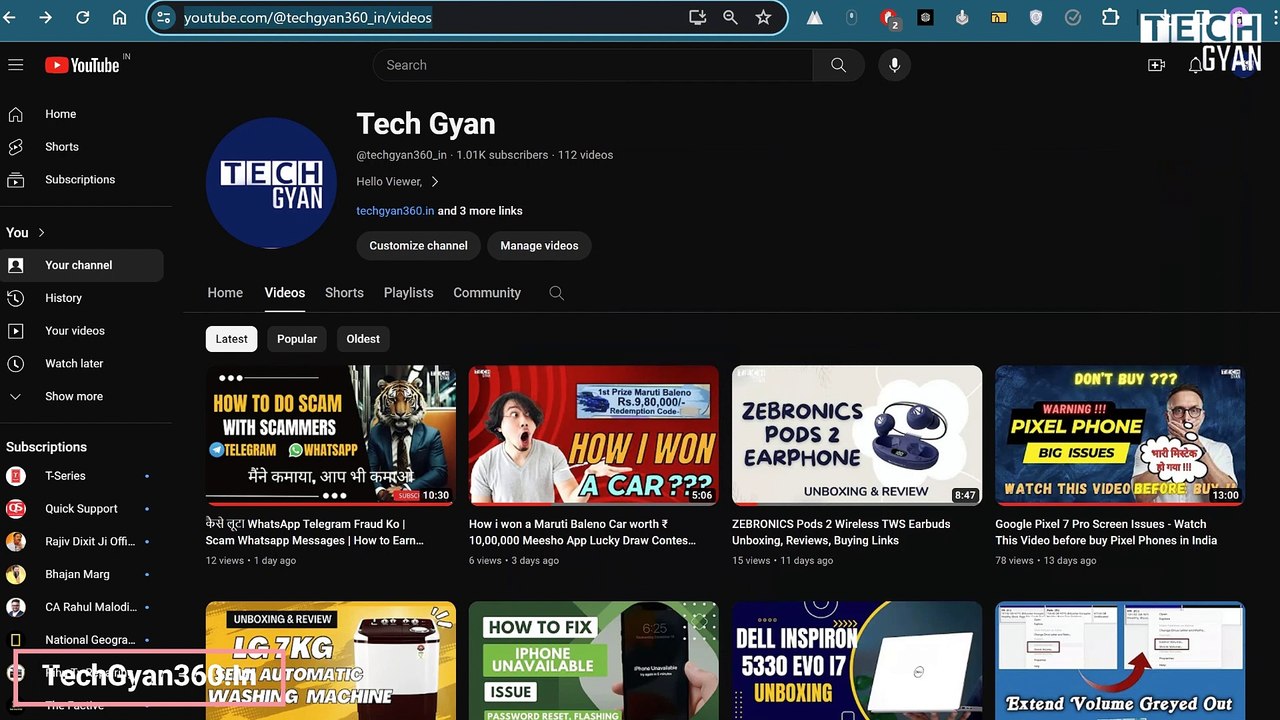Start voice search with microphone icon
This screenshot has width=1280, height=720.
[894, 65]
